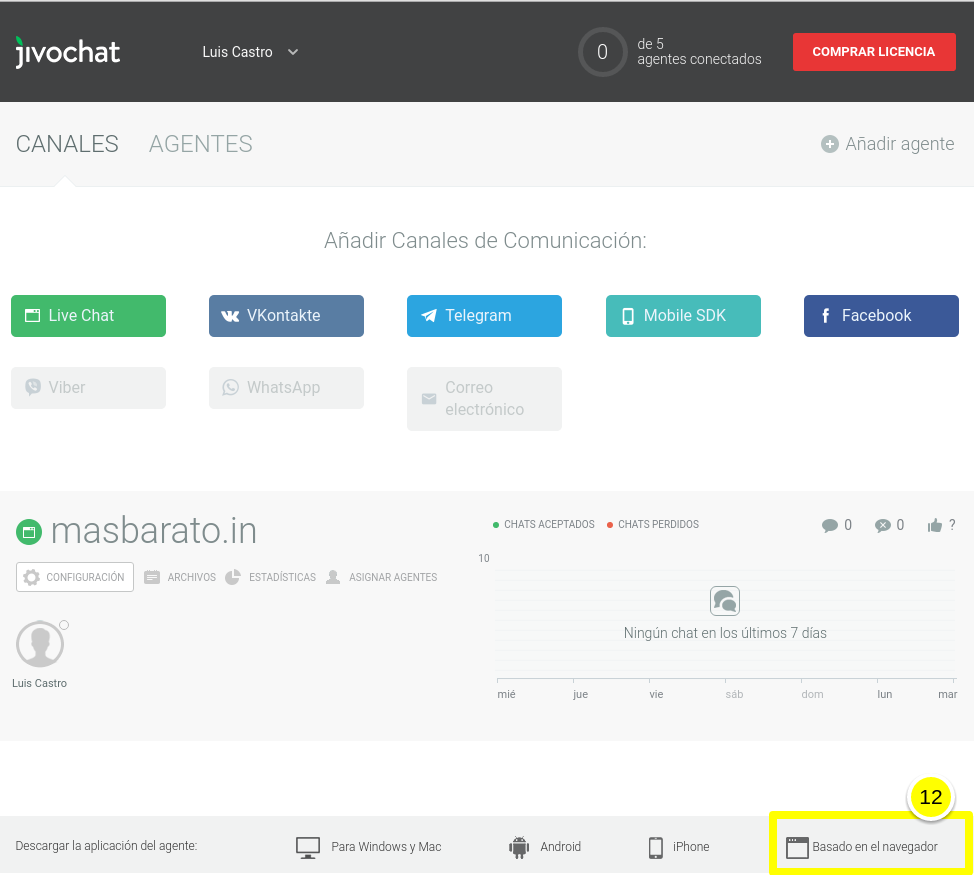Open the Luis Castro account dropdown
Image resolution: width=974 pixels, height=875 pixels.
(x=250, y=52)
